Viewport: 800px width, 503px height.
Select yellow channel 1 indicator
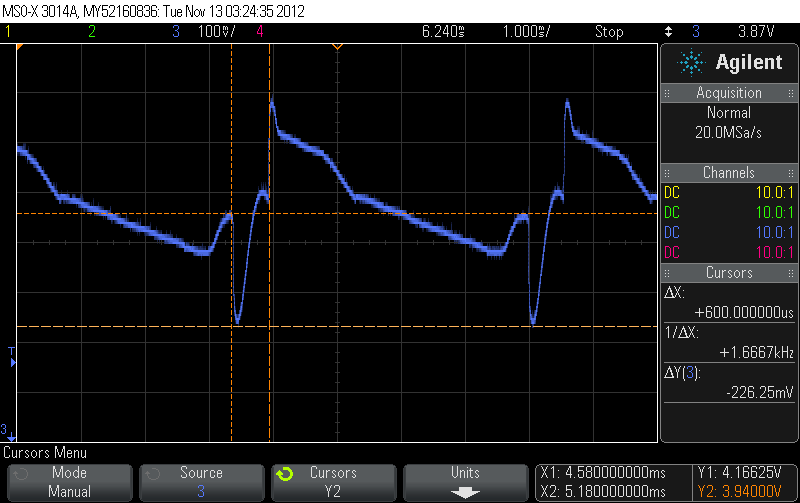click(8, 32)
